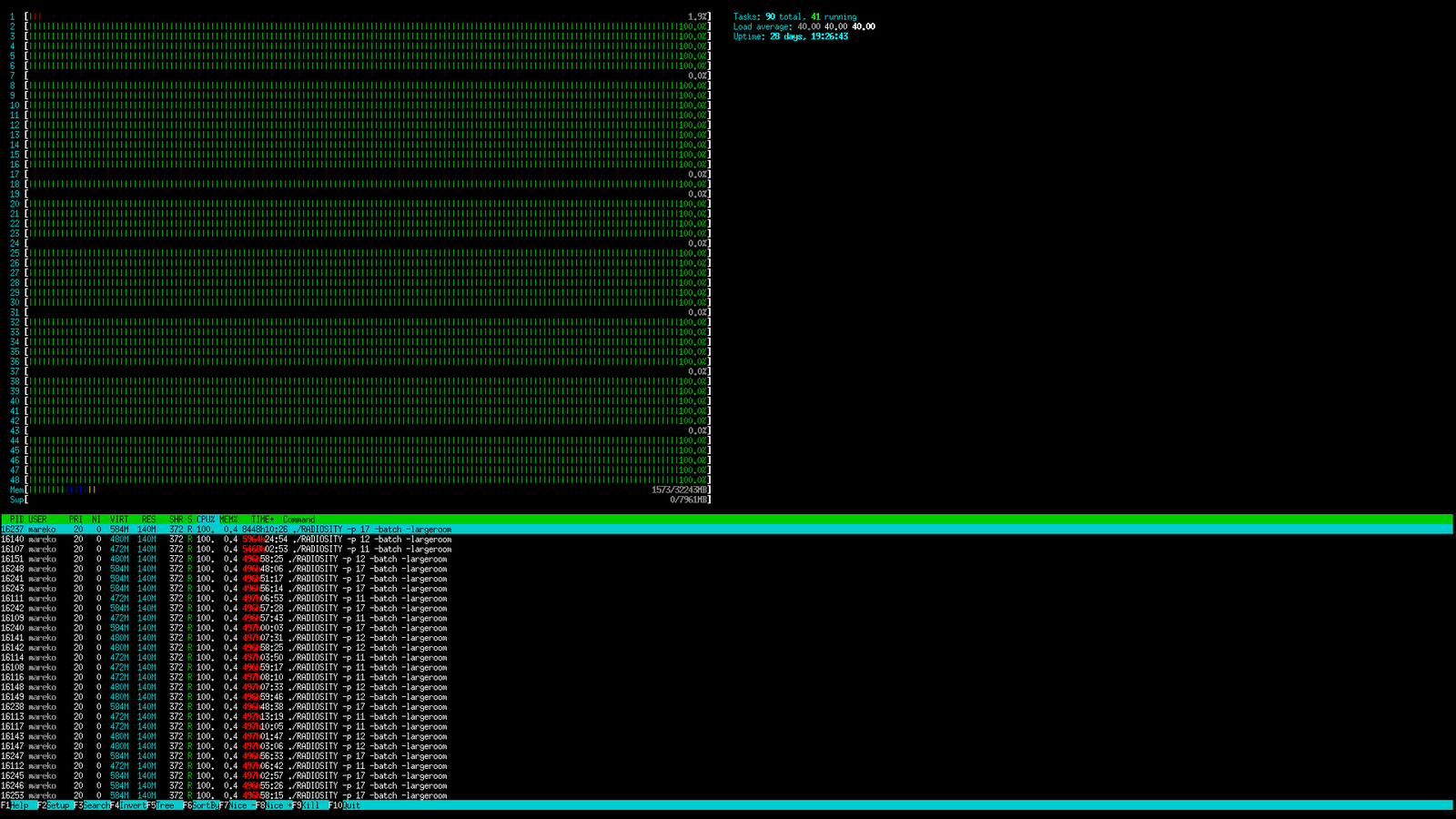Open the incremental filter with F4Invert
The width and height of the screenshot is (1456, 819).
[127, 805]
